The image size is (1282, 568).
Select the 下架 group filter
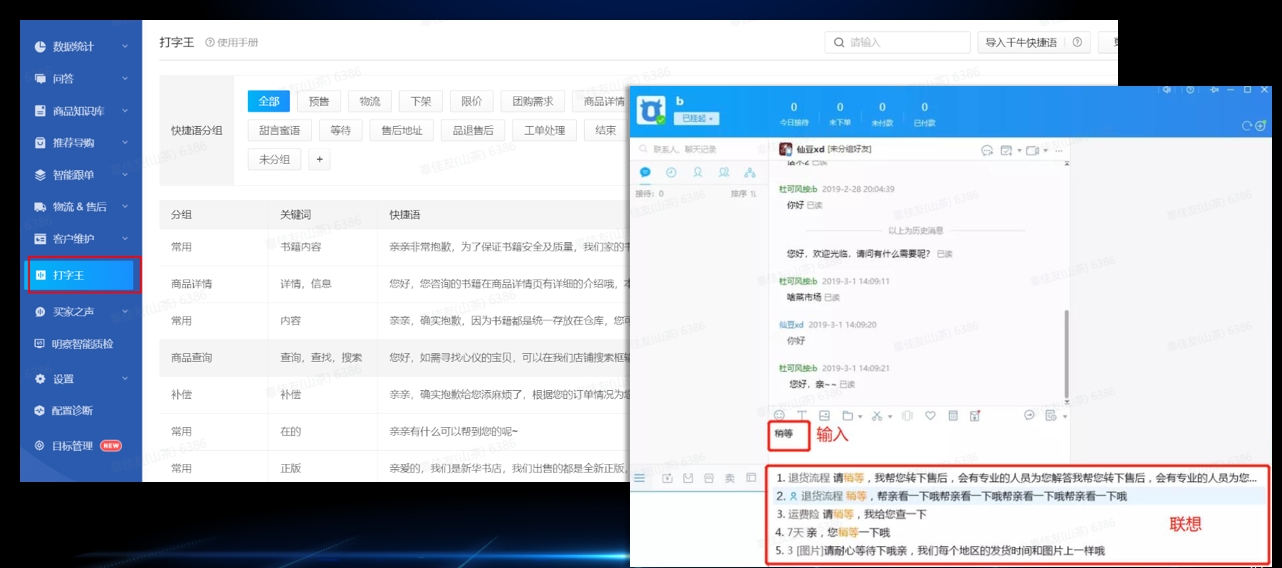pyautogui.click(x=421, y=101)
